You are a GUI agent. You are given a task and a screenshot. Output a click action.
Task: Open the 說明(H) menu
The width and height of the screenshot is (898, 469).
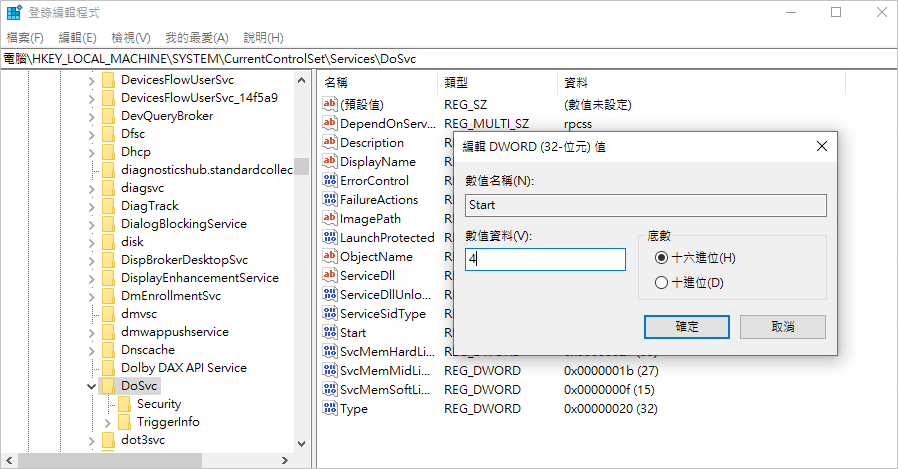[x=263, y=38]
